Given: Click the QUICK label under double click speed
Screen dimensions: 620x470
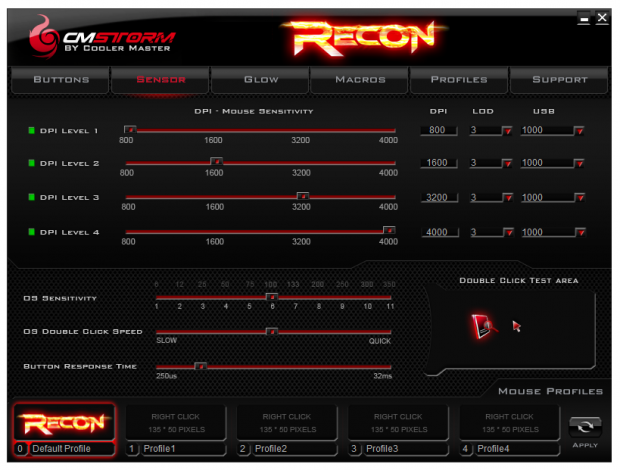Looking at the screenshot, I should (x=380, y=341).
